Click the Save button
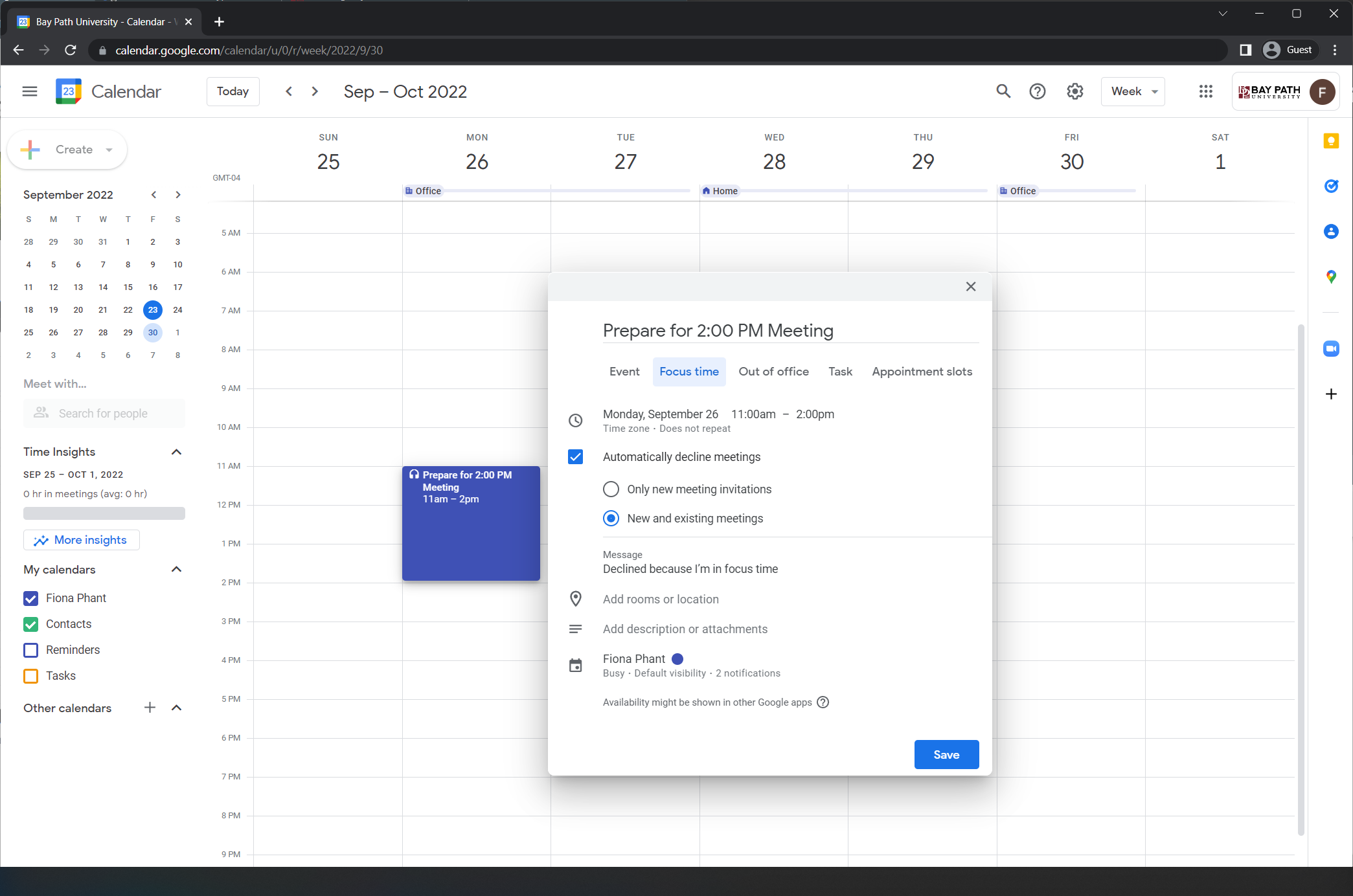Viewport: 1353px width, 896px height. [946, 755]
